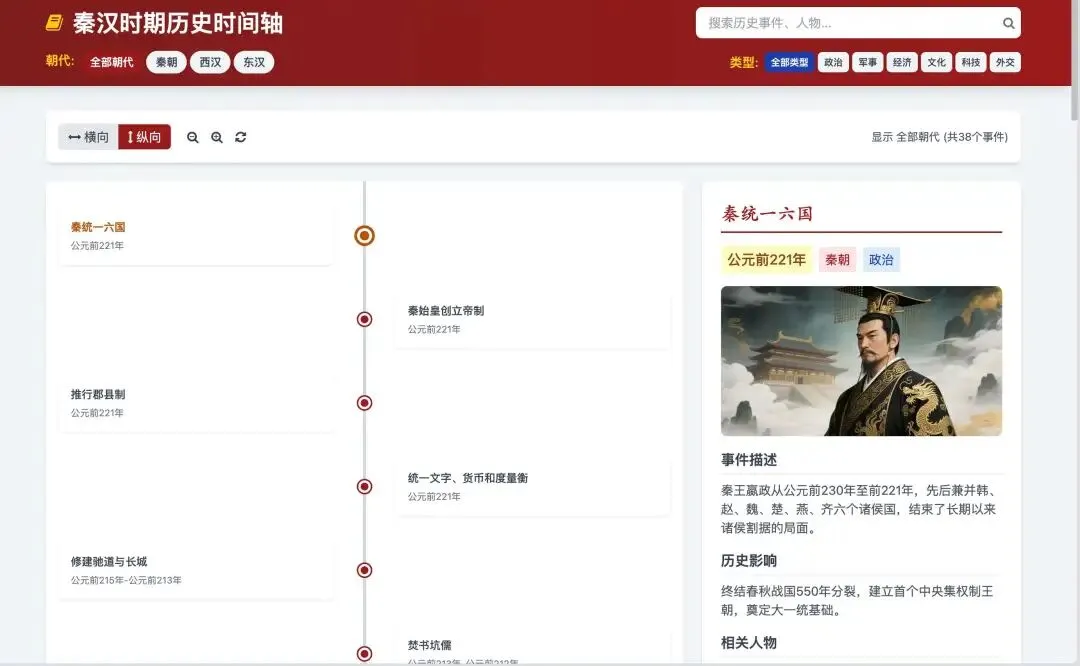
Task: Open the 统一文字、货币和度量衡 event card
Action: 533,487
